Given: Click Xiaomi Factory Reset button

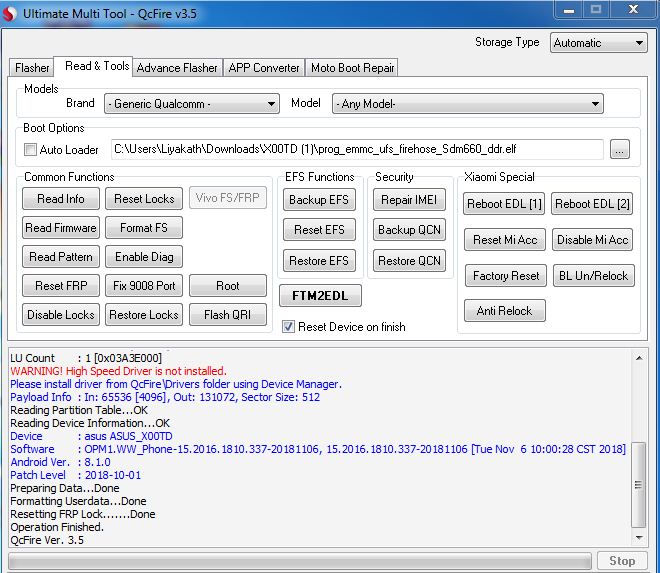Looking at the screenshot, I should point(506,276).
